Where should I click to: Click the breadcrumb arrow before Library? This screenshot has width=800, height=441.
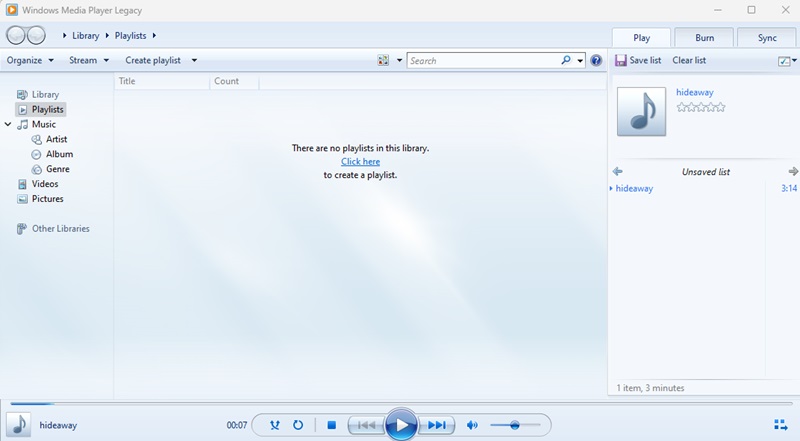[x=65, y=35]
